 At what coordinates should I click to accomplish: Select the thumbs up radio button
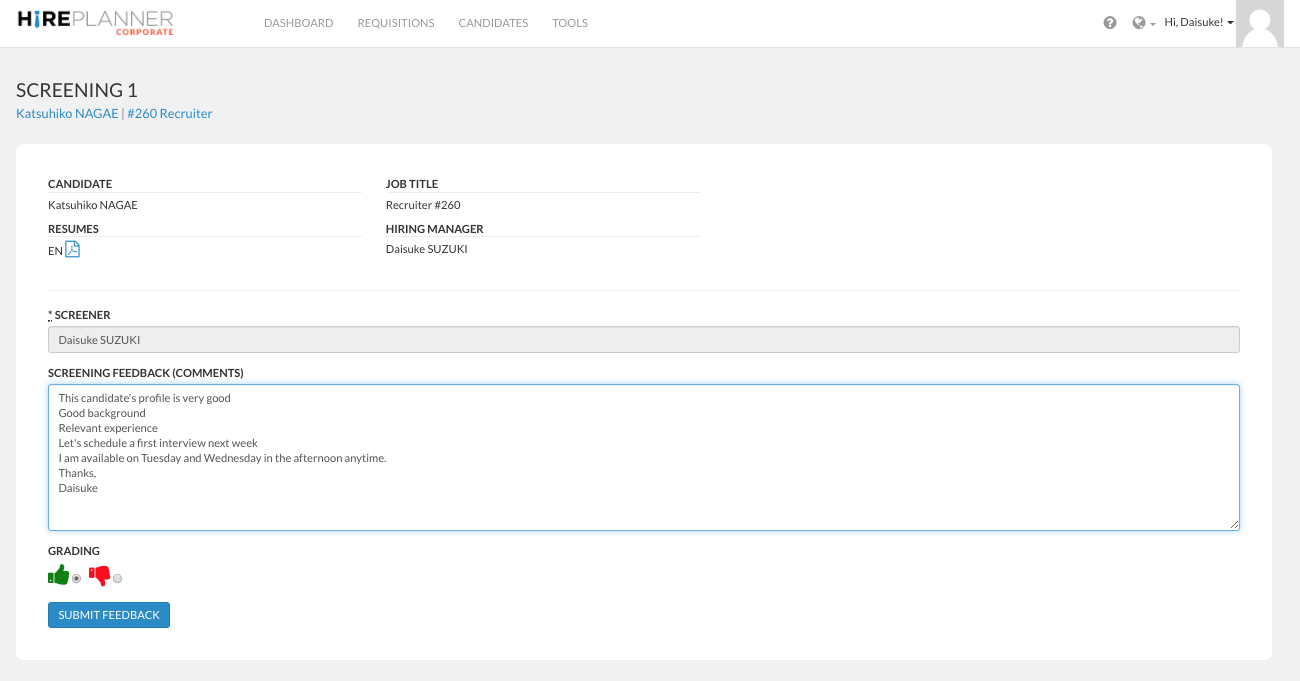pos(77,579)
